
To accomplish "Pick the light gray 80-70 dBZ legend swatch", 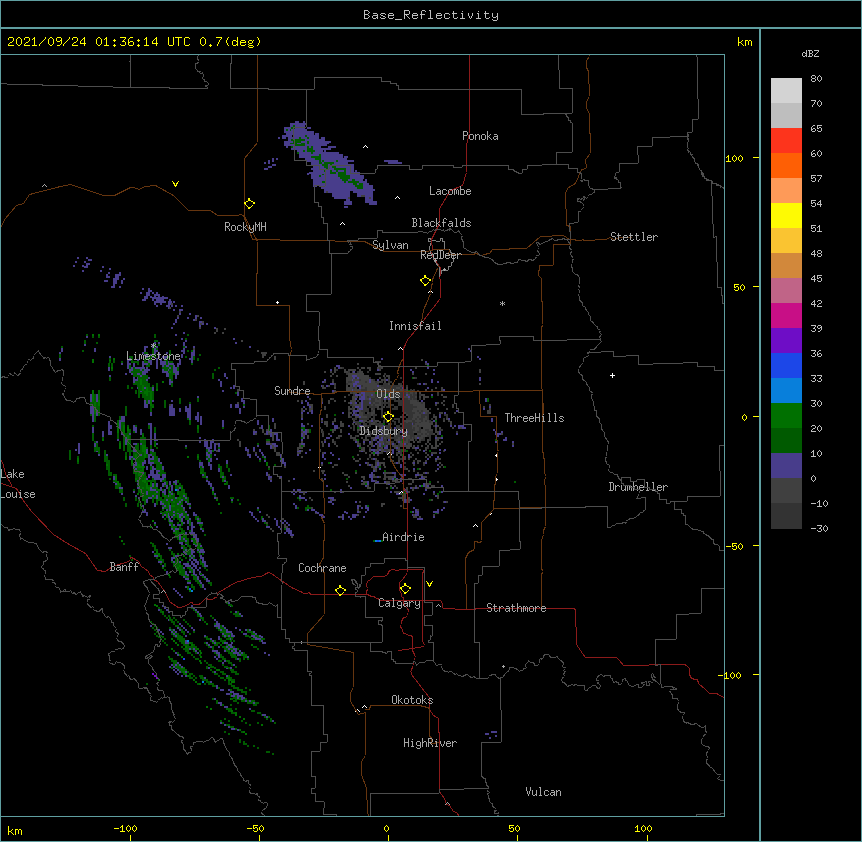I will pos(786,90).
